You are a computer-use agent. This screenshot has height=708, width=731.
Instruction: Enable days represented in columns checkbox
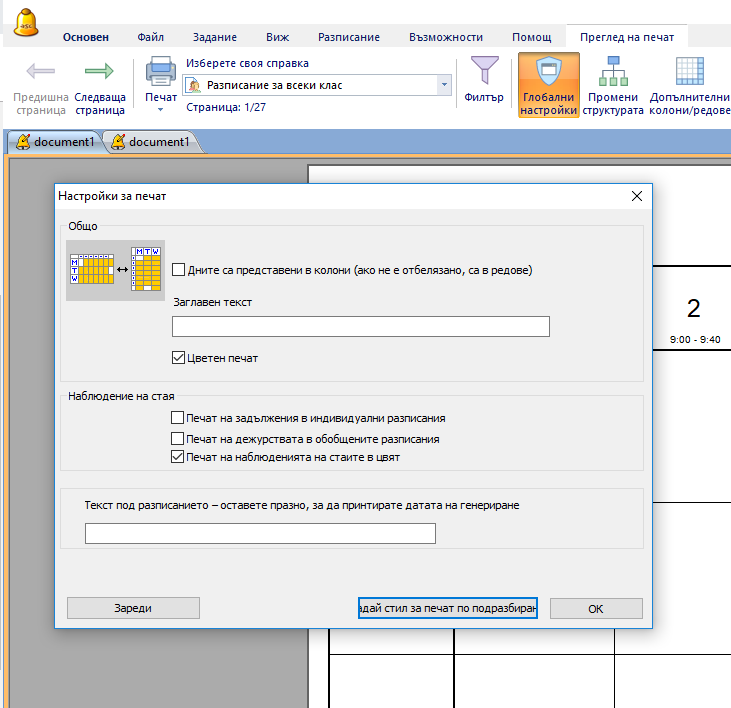tap(179, 270)
